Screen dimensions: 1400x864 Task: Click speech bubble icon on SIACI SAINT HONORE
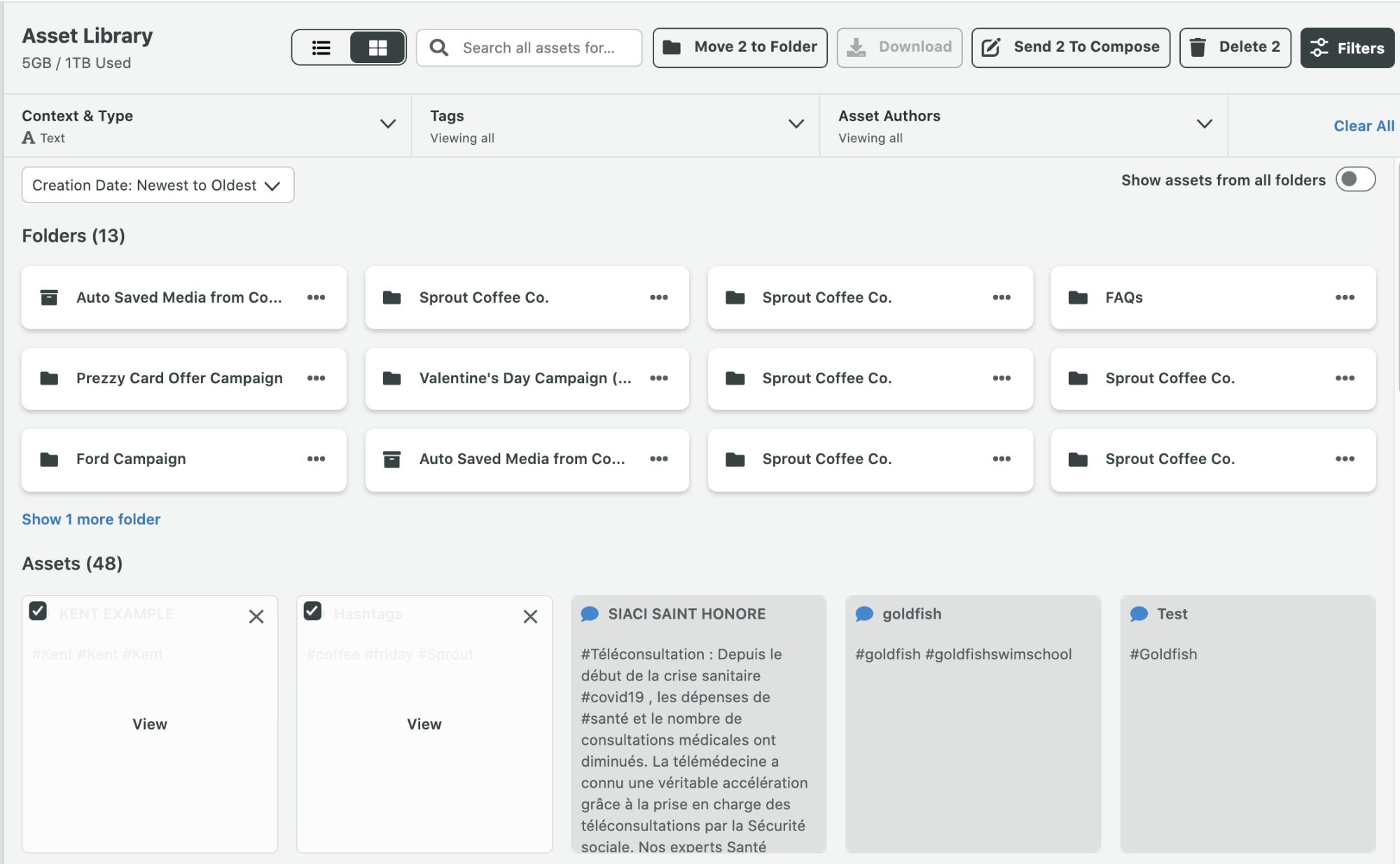point(590,614)
